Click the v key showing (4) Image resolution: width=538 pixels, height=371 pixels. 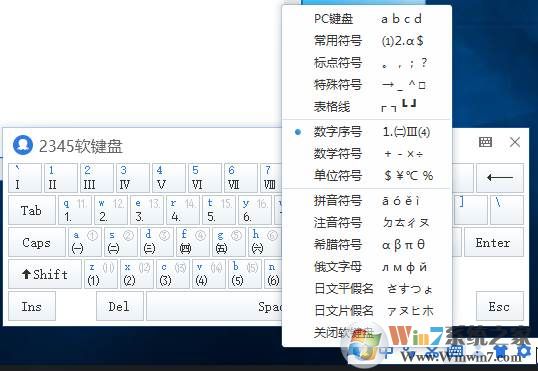(209, 274)
